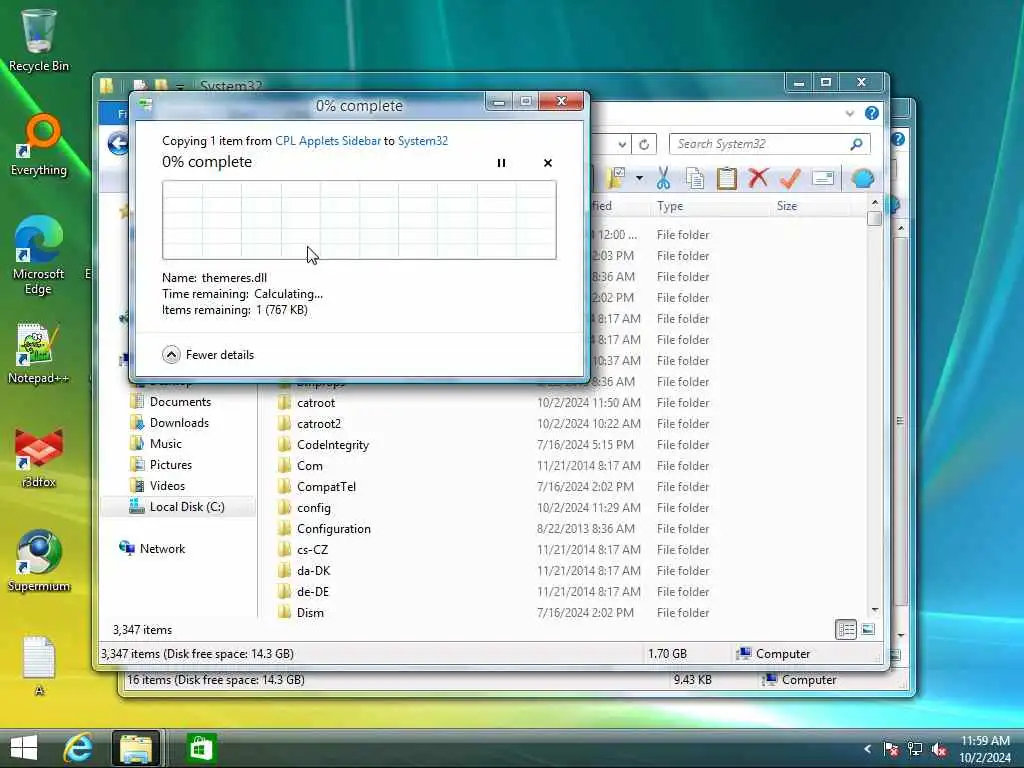The width and height of the screenshot is (1024, 768).
Task: Open Windows Store from taskbar
Action: click(x=201, y=748)
